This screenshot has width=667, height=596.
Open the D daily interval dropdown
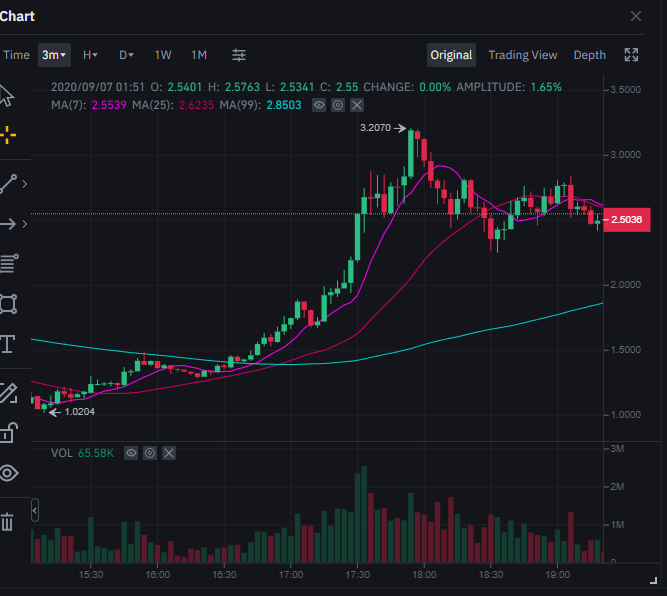coord(127,55)
